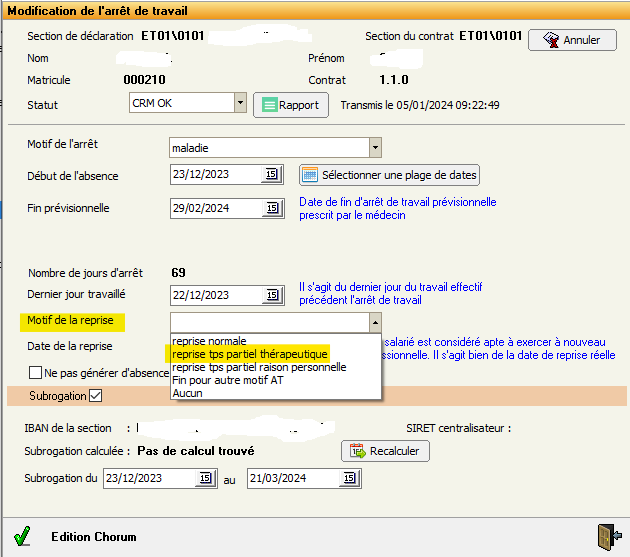Click the Fin prévisionnelle date field
Image resolution: width=630 pixels, height=557 pixels.
[216, 209]
